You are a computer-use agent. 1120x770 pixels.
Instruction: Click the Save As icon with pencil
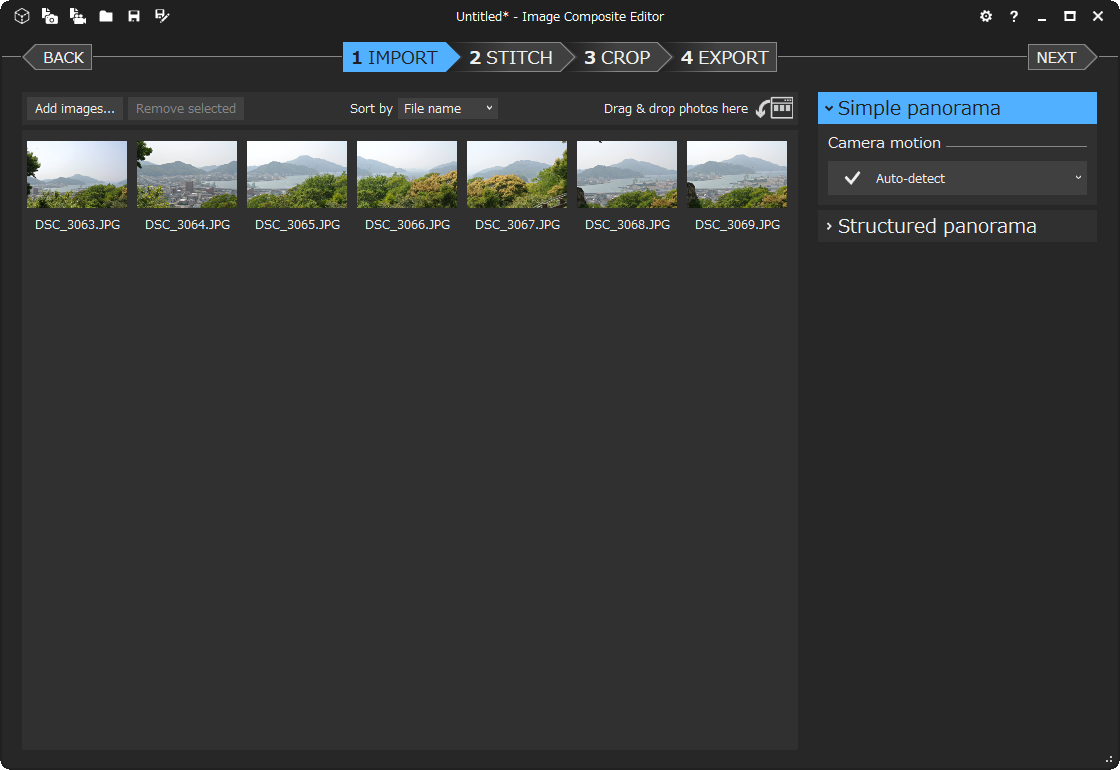162,16
